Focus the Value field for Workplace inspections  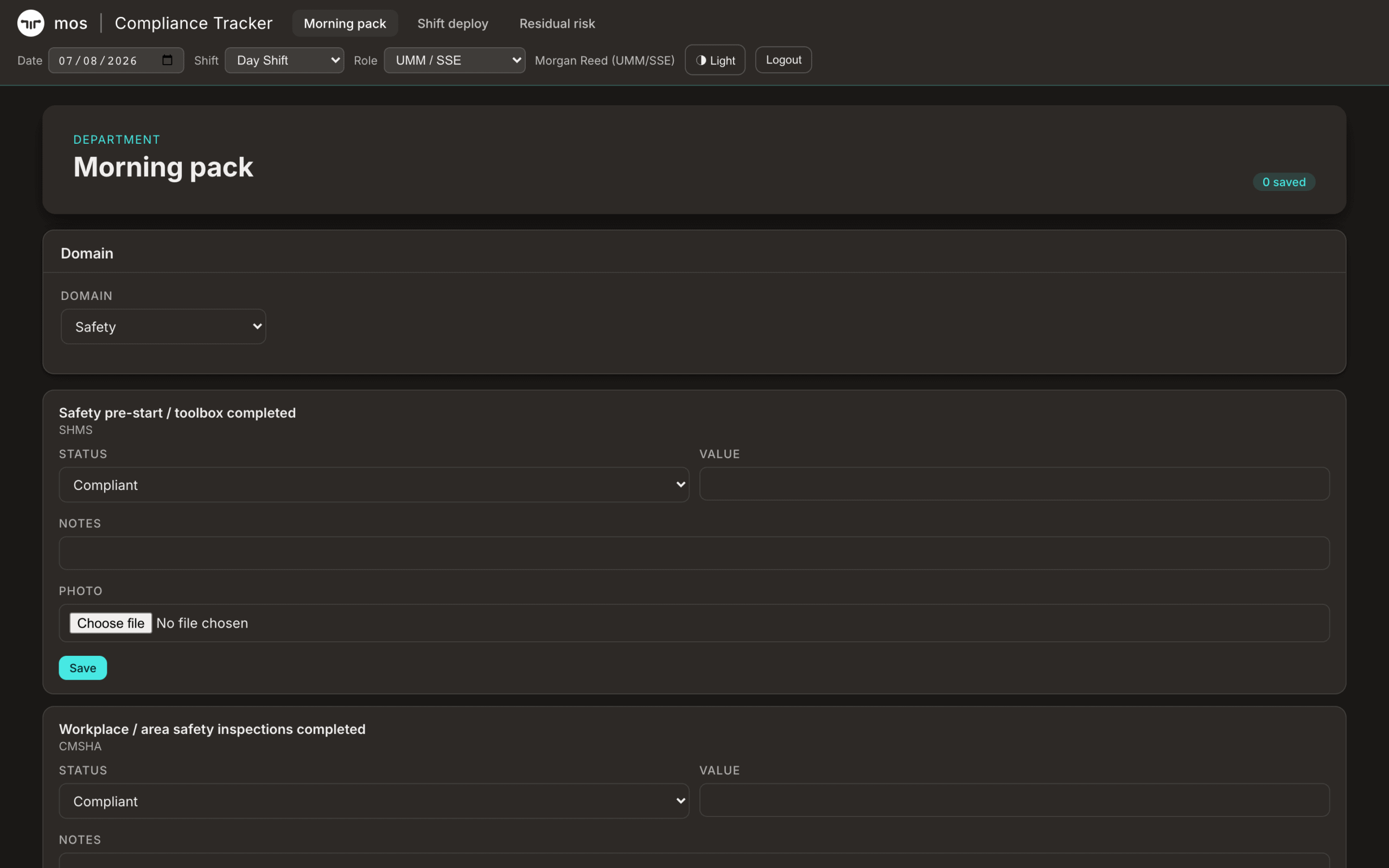[x=1014, y=800]
